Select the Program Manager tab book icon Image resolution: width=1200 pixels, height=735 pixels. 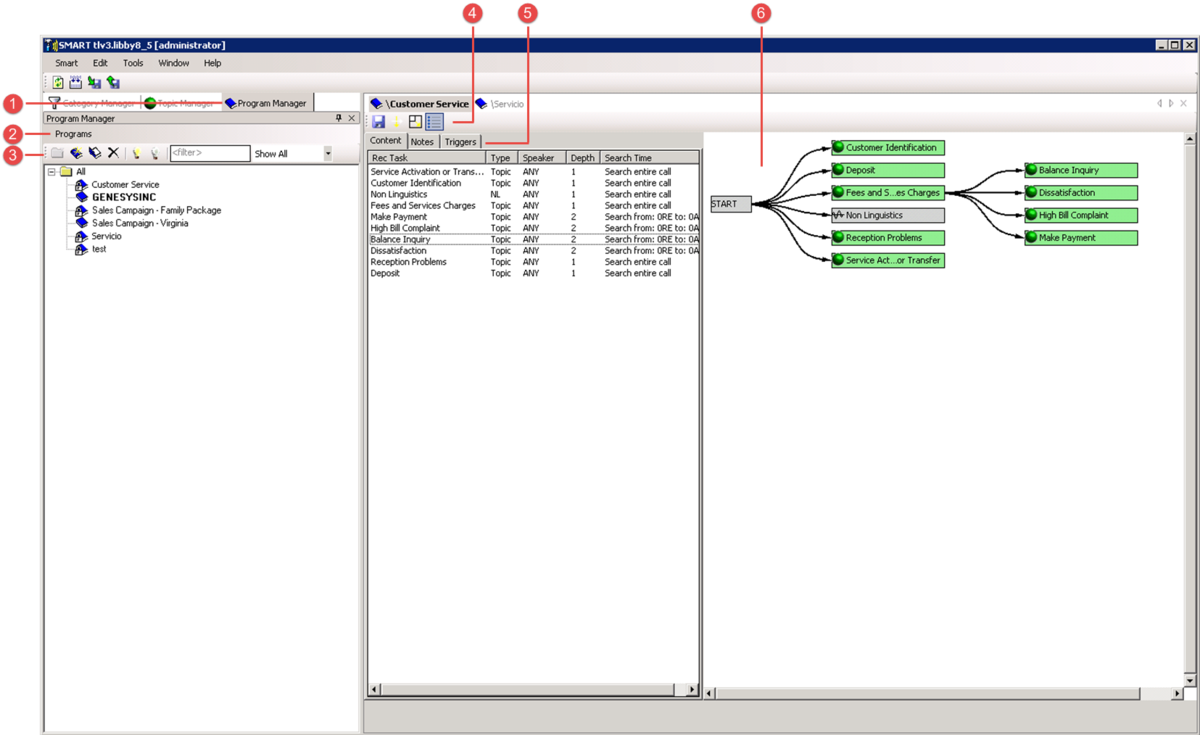tap(229, 102)
